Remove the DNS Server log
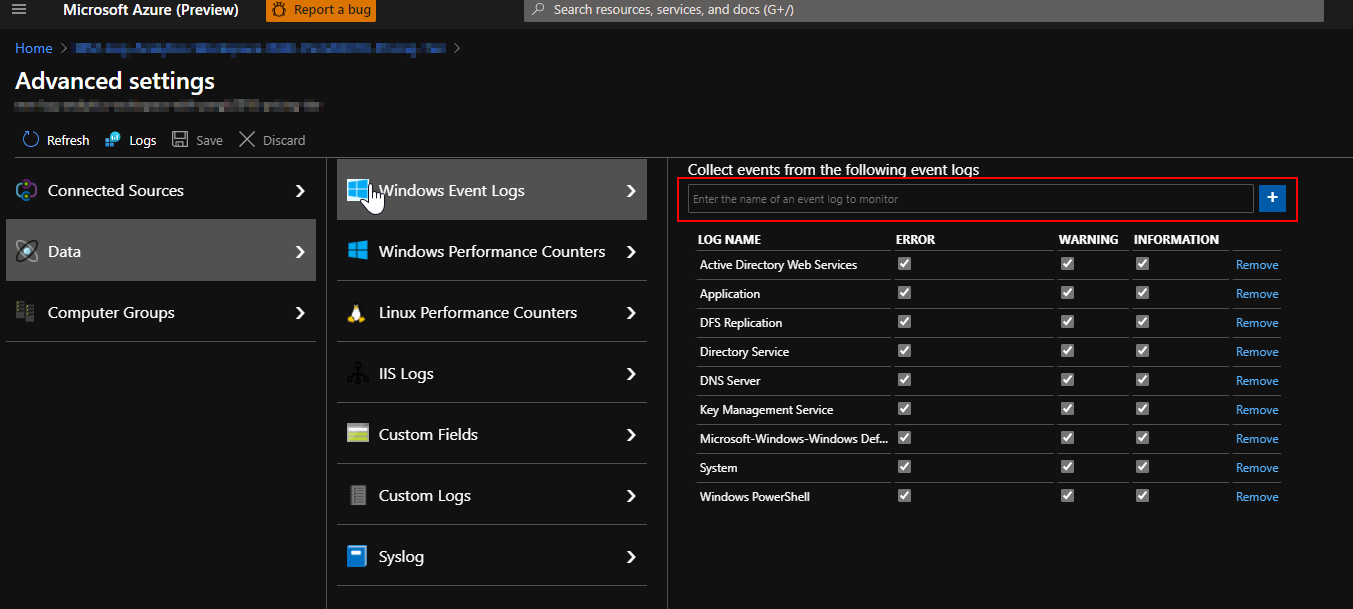The height and width of the screenshot is (609, 1353). coord(1257,381)
